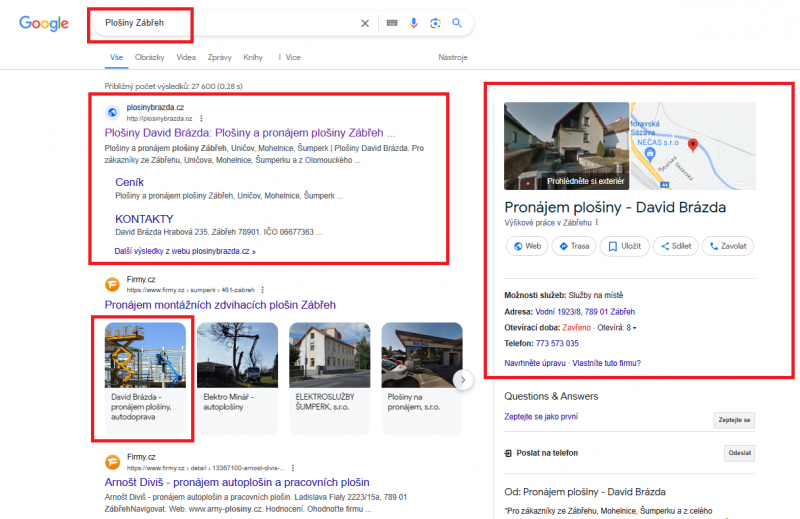Open Arnošt Diviš pronájem autoplošin link

(237, 482)
